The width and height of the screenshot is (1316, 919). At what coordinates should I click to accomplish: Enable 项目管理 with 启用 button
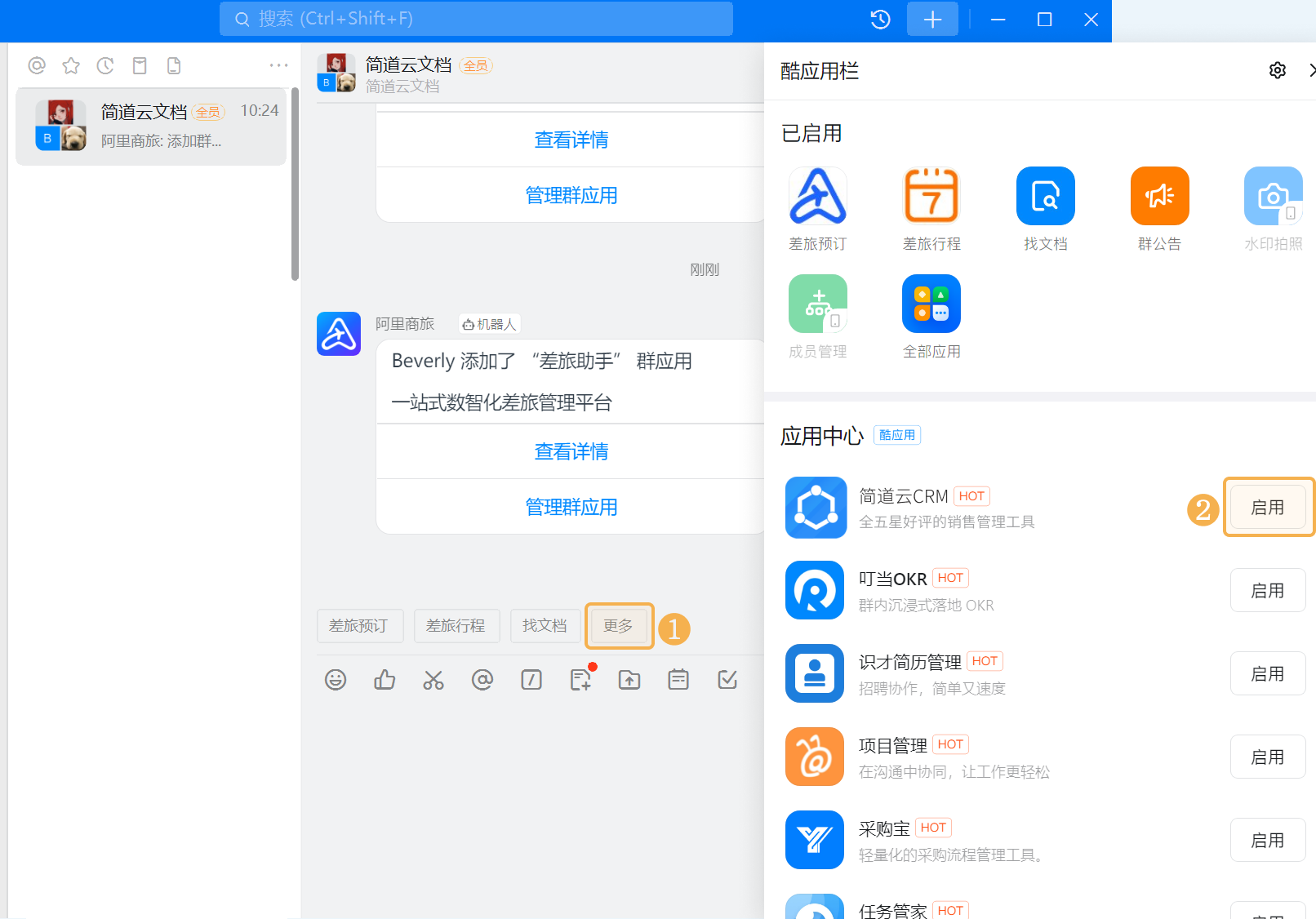point(1268,757)
